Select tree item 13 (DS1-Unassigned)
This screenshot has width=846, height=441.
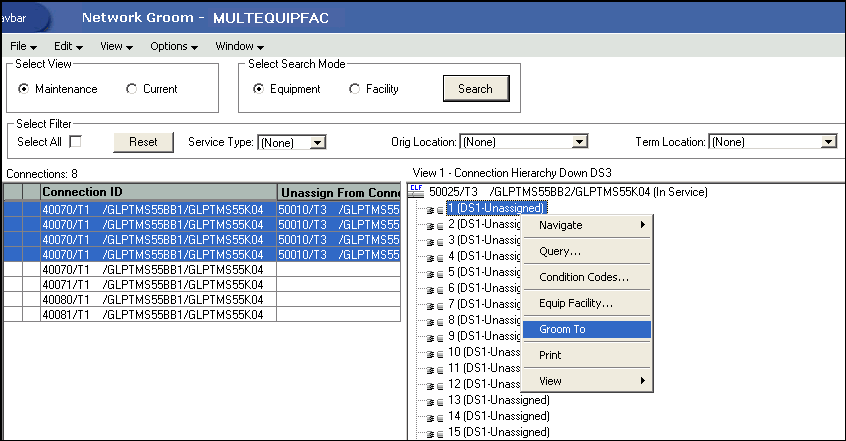coord(499,400)
